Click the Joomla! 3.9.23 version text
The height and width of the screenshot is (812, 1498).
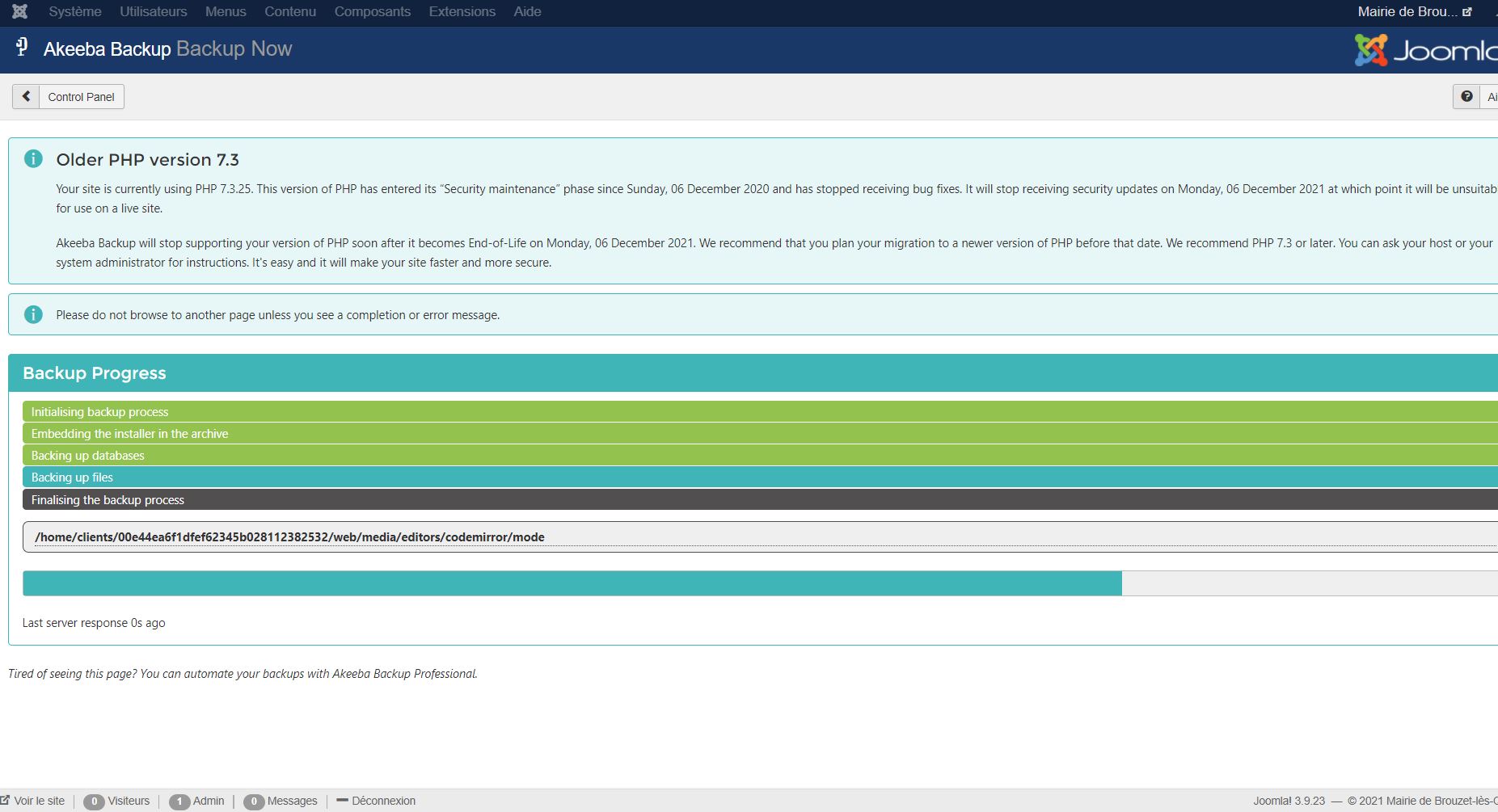1289,801
